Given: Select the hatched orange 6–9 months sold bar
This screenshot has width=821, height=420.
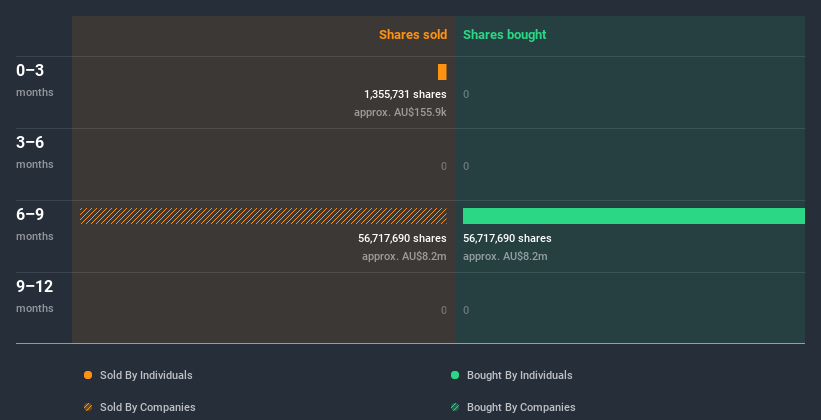Looking at the screenshot, I should point(263,216).
